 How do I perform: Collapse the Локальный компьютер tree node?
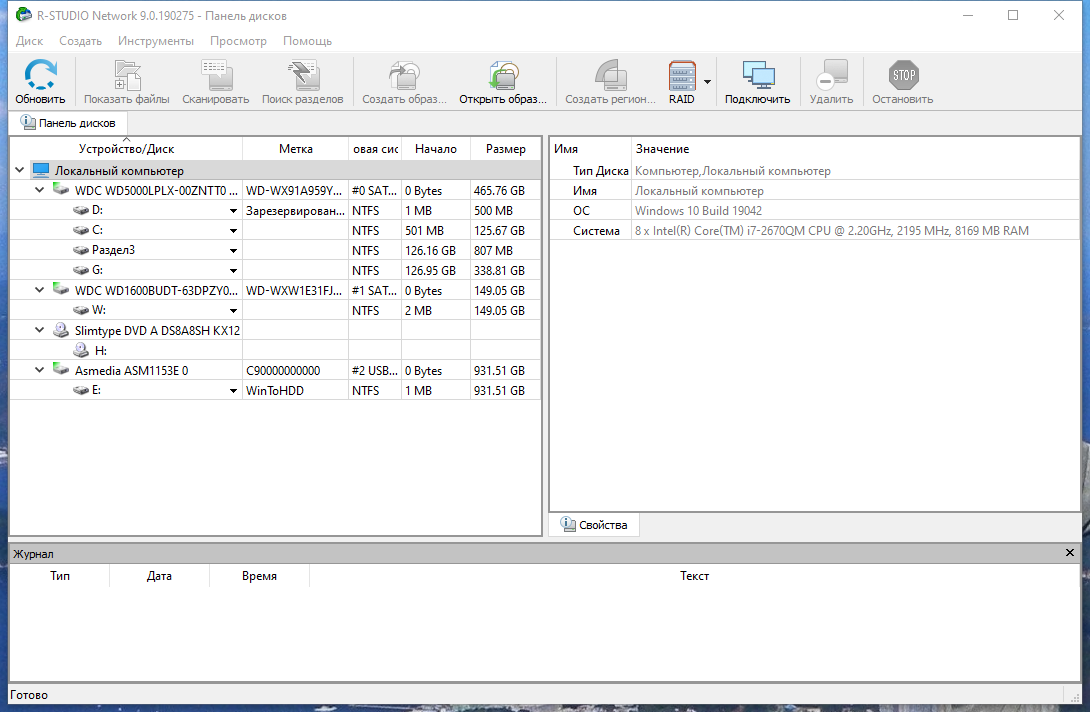click(x=19, y=170)
